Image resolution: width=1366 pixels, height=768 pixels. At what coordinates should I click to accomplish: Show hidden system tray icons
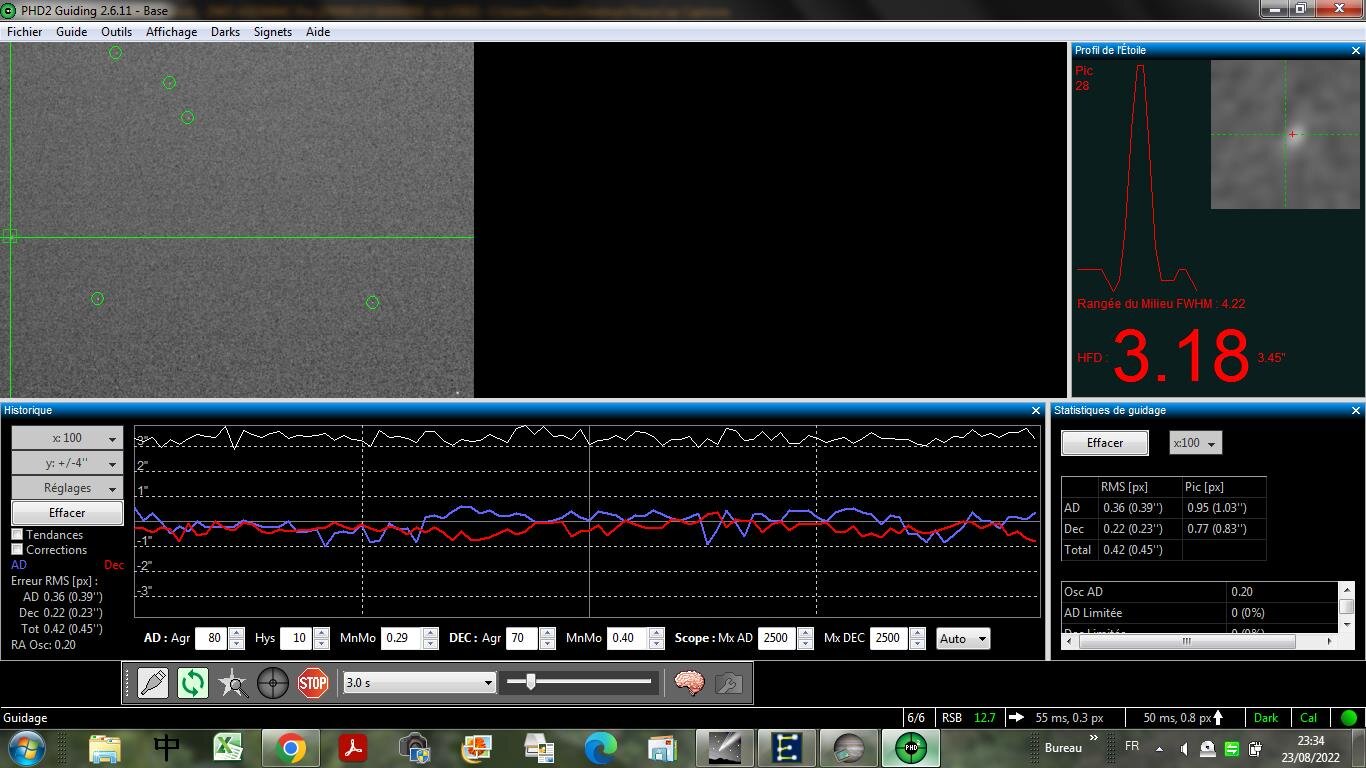pos(1159,748)
